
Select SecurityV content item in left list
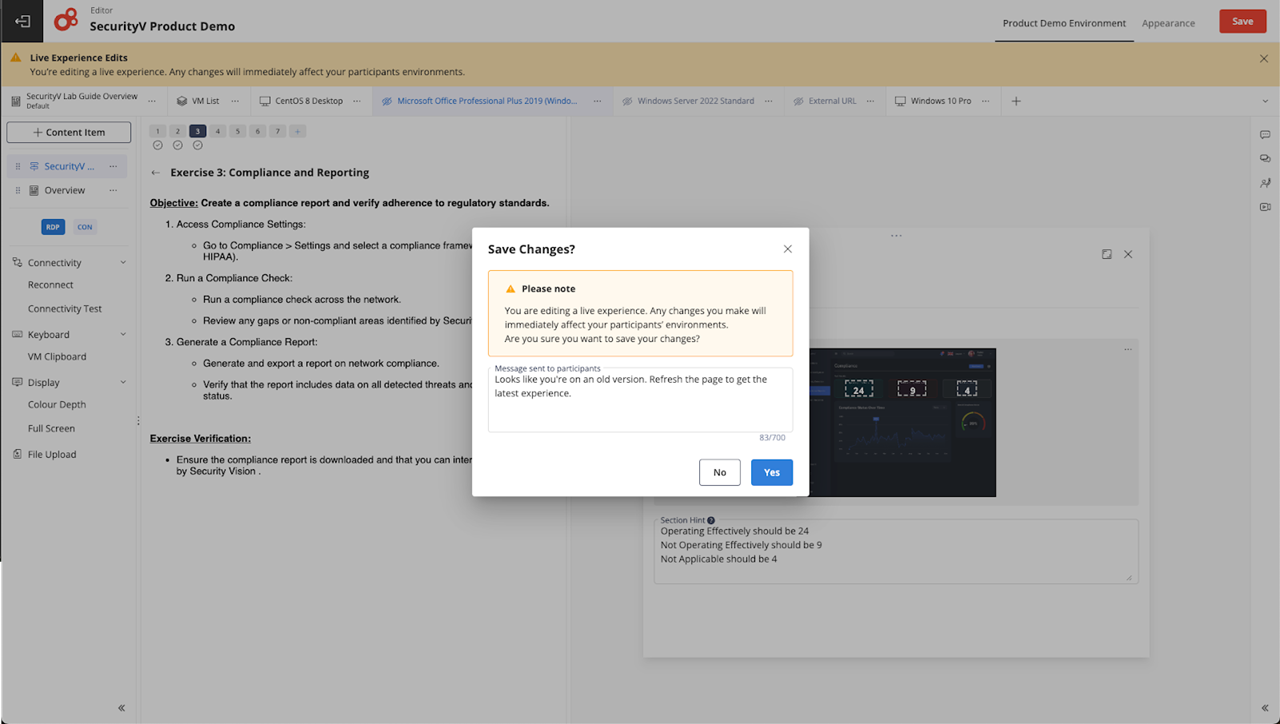(x=68, y=166)
